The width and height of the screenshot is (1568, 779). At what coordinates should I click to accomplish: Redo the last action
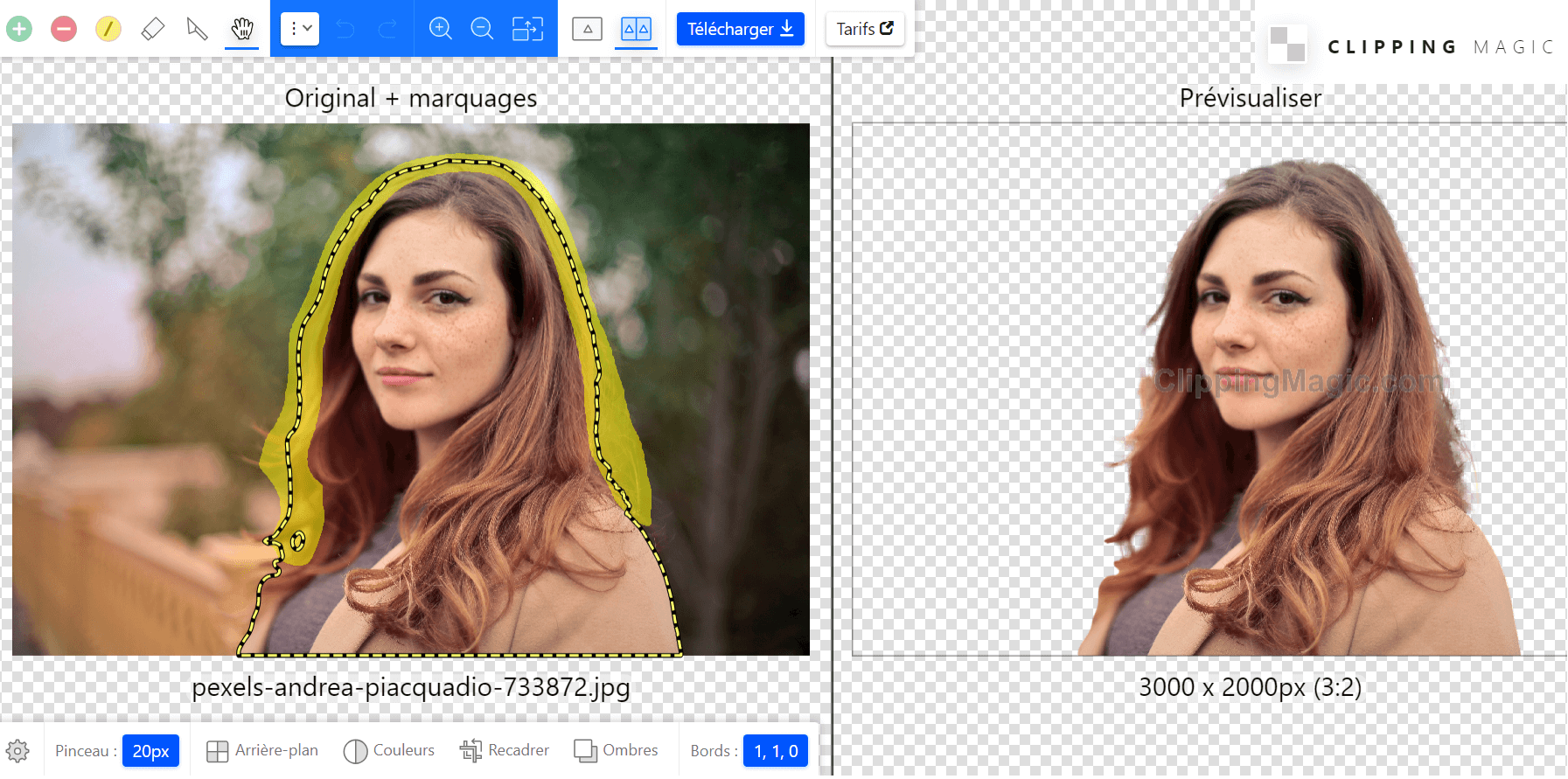387,29
